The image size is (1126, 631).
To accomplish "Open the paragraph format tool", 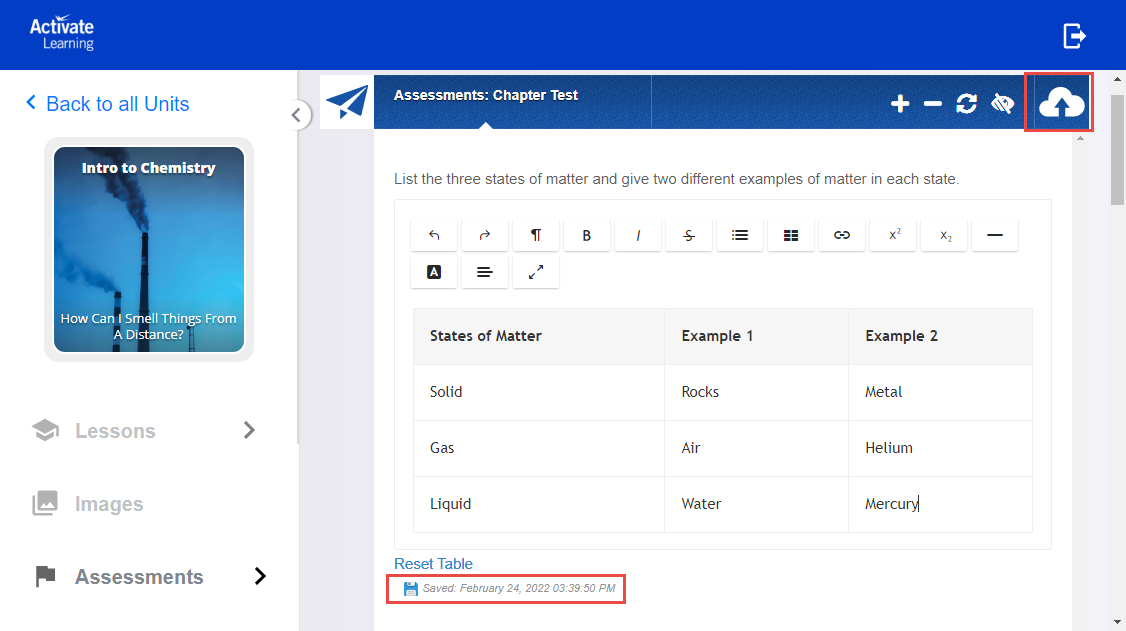I will click(536, 235).
